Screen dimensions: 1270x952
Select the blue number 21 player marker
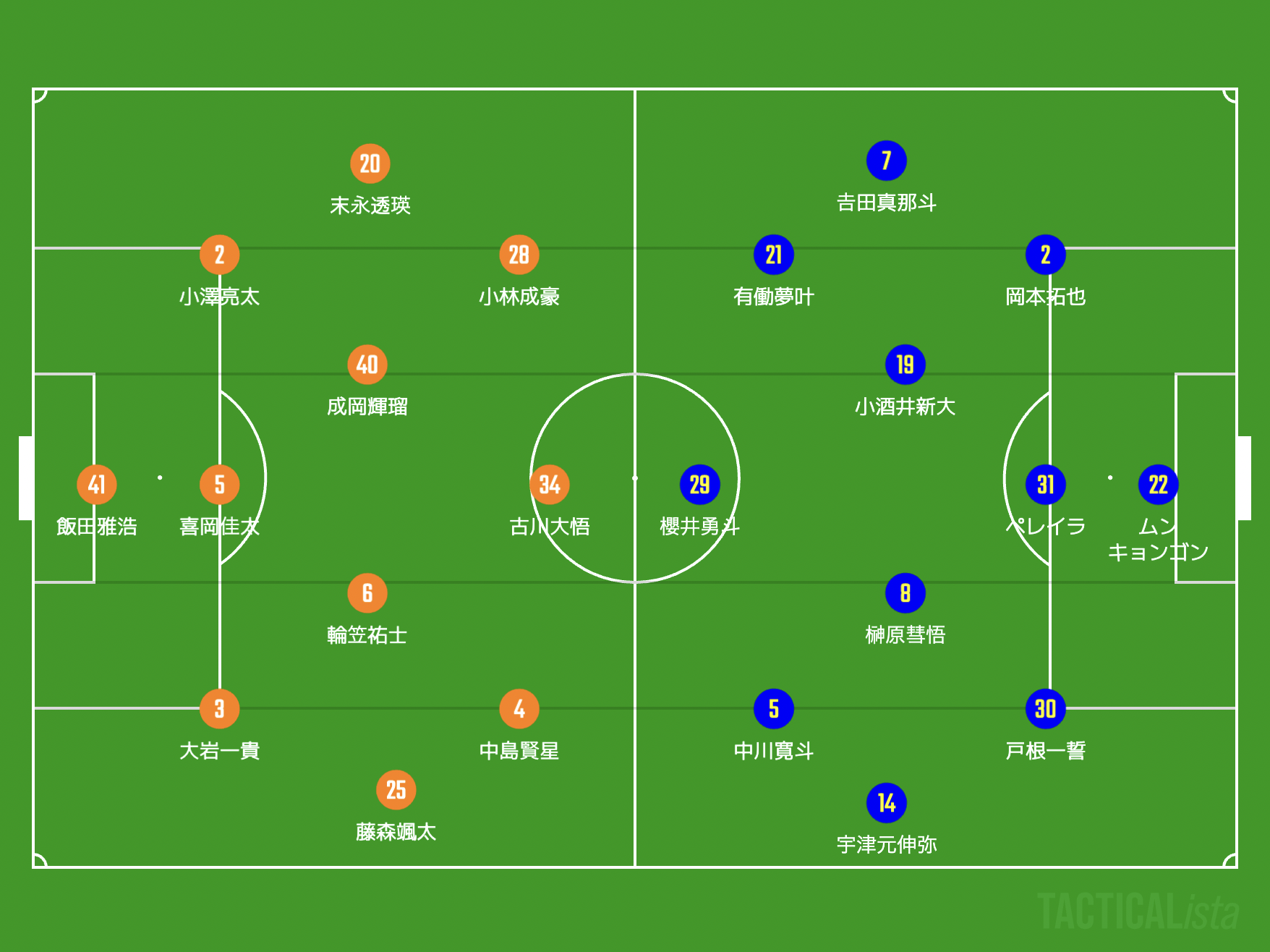(773, 255)
